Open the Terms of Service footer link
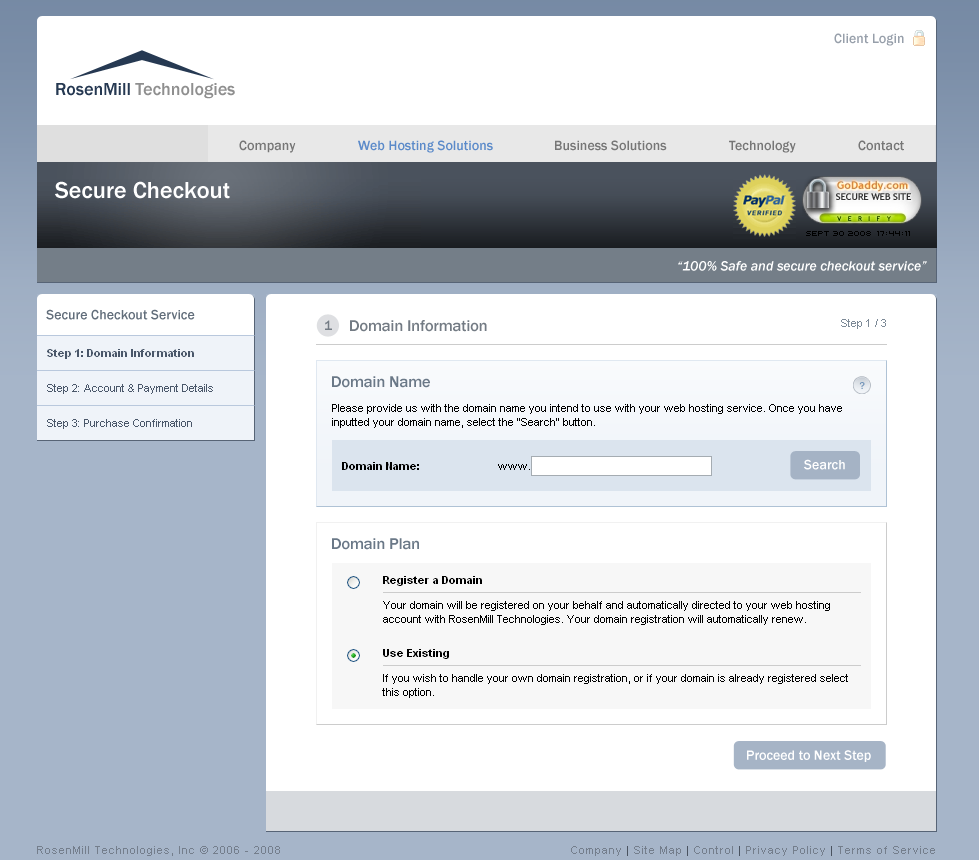 click(x=886, y=850)
